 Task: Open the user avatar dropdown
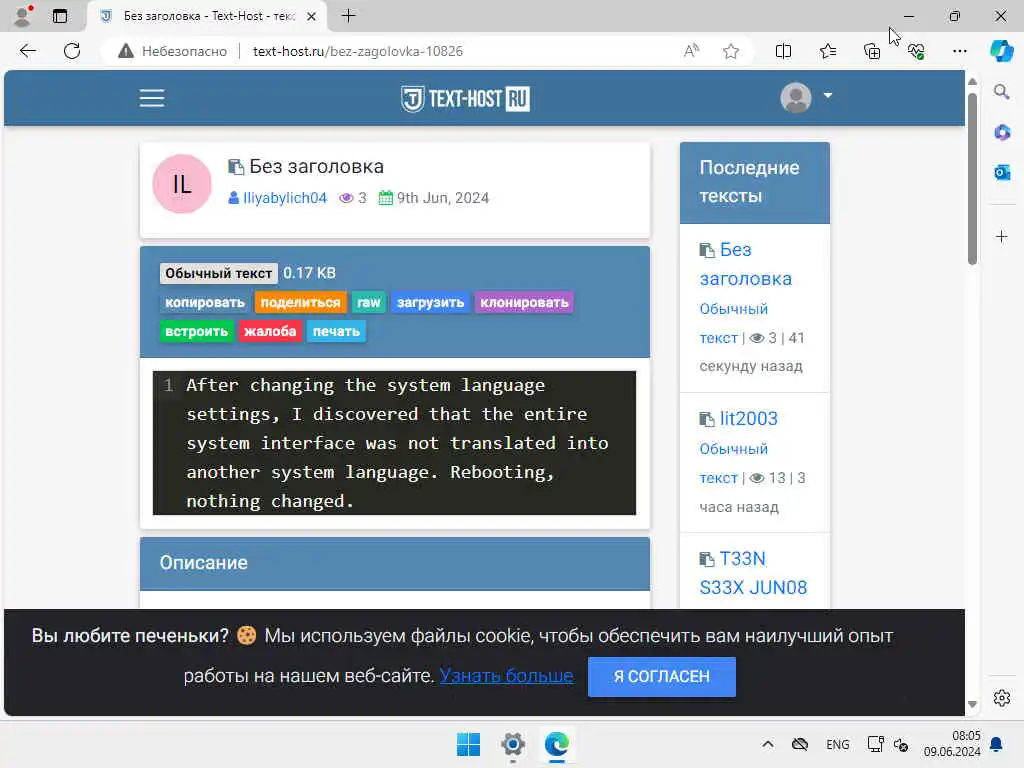point(806,97)
